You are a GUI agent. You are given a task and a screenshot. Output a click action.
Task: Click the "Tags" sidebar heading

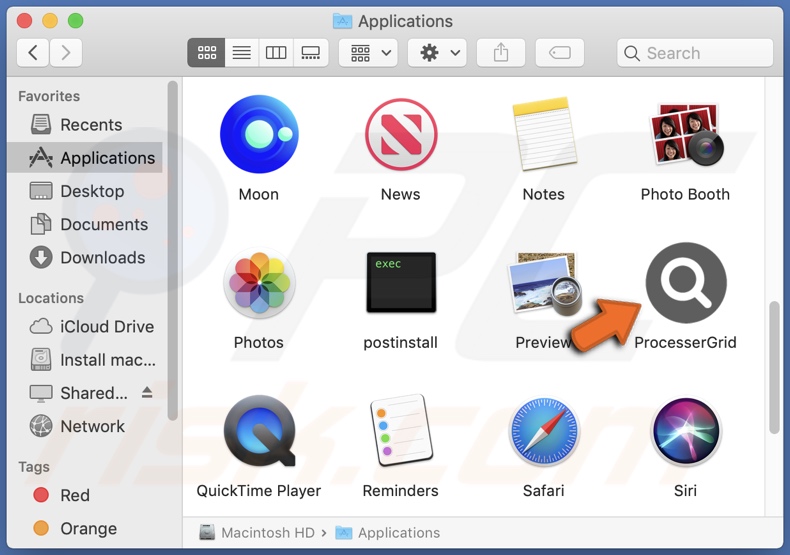pos(34,467)
